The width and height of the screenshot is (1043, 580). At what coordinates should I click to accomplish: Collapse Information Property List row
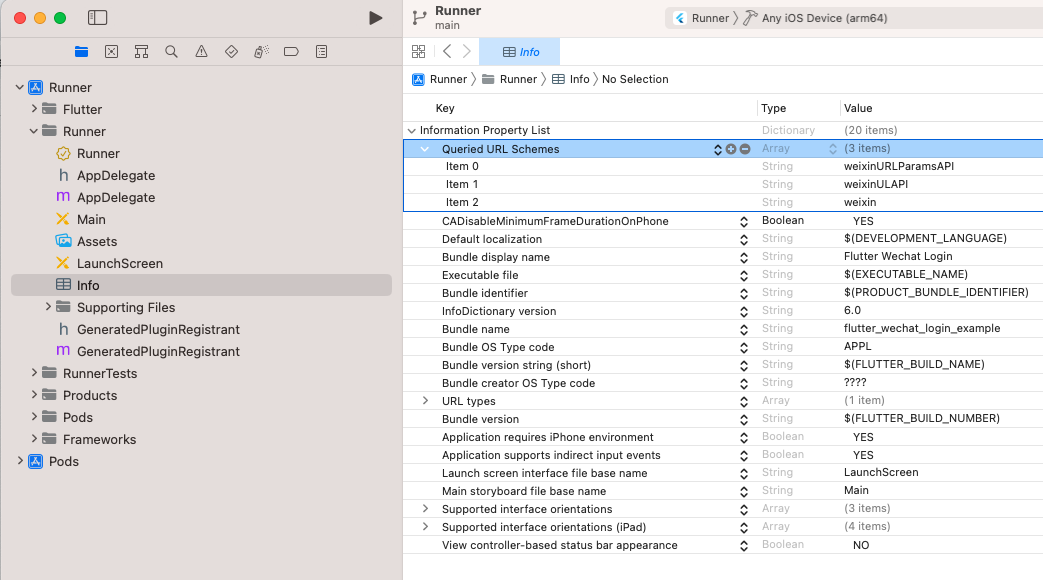[412, 130]
